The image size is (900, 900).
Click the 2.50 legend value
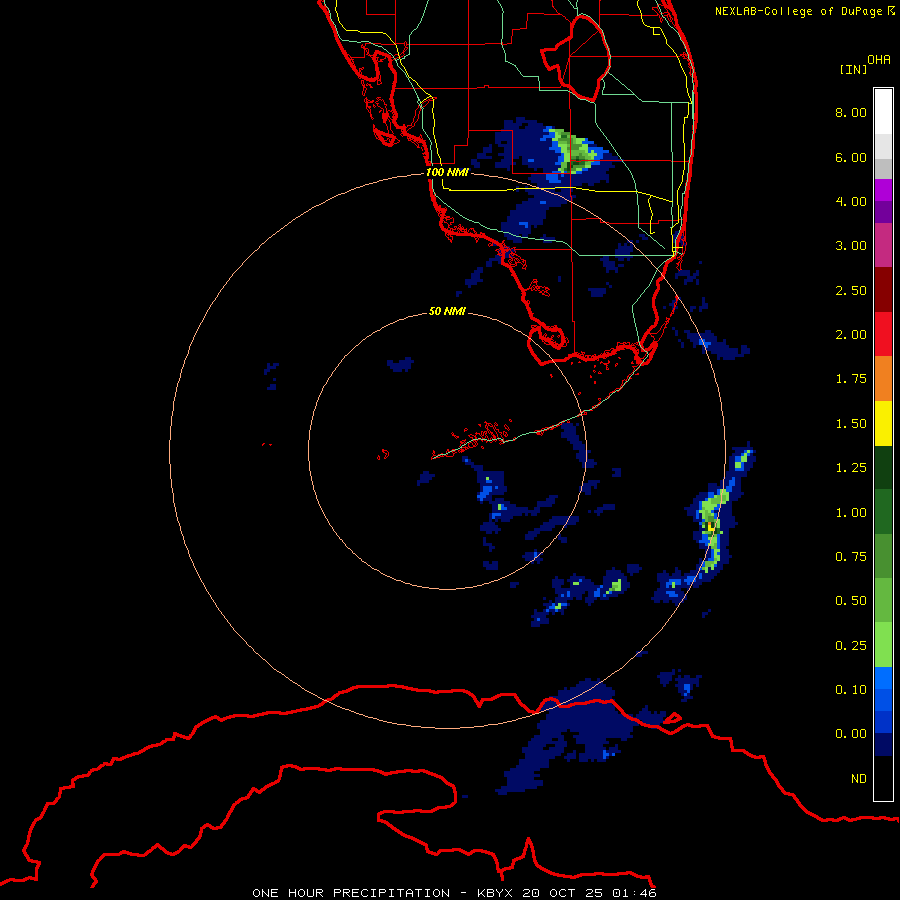coord(851,290)
